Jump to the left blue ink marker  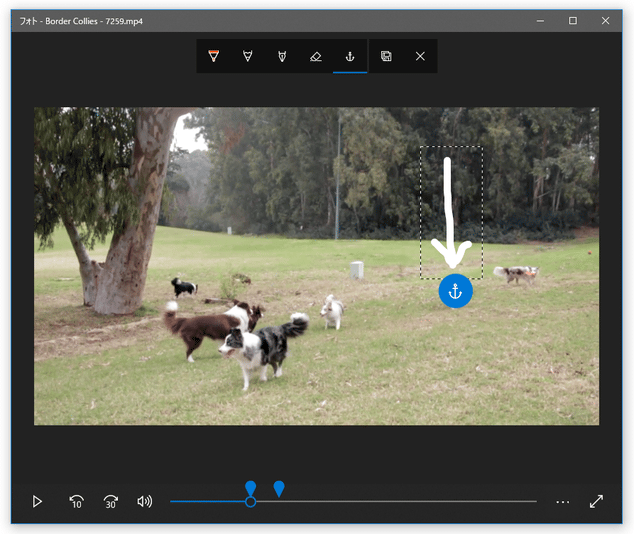251,487
